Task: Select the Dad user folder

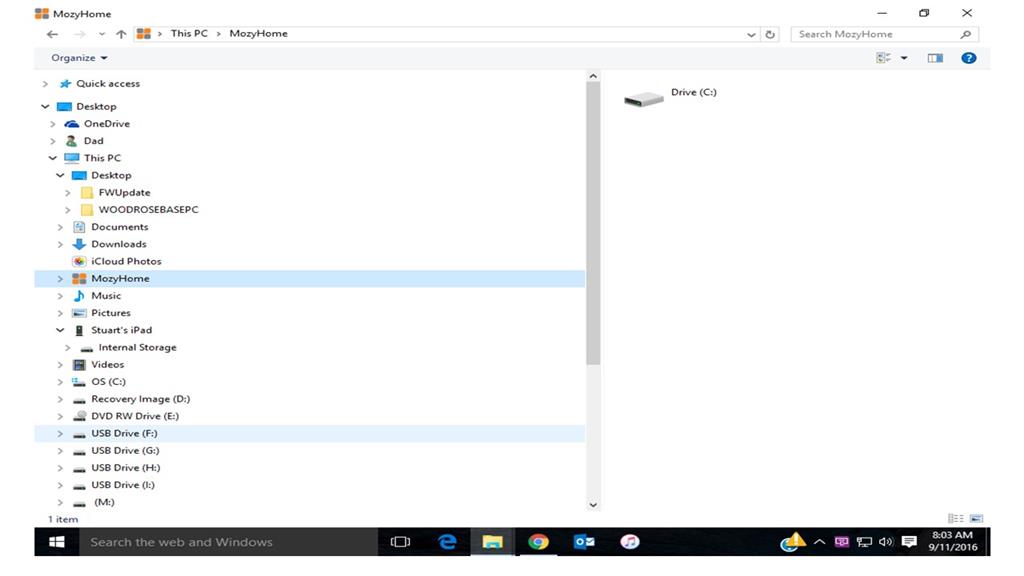Action: tap(93, 140)
